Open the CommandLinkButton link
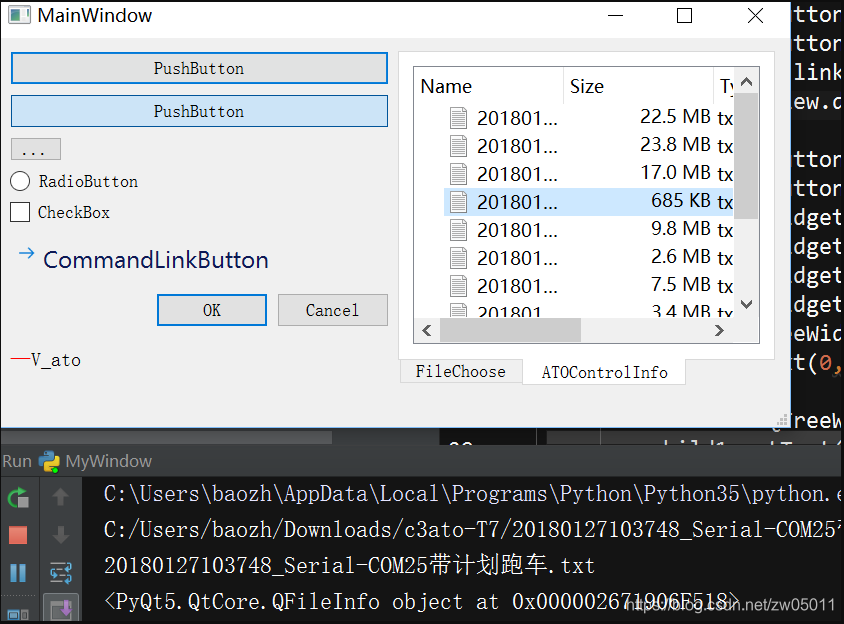The height and width of the screenshot is (624, 844). 155,259
